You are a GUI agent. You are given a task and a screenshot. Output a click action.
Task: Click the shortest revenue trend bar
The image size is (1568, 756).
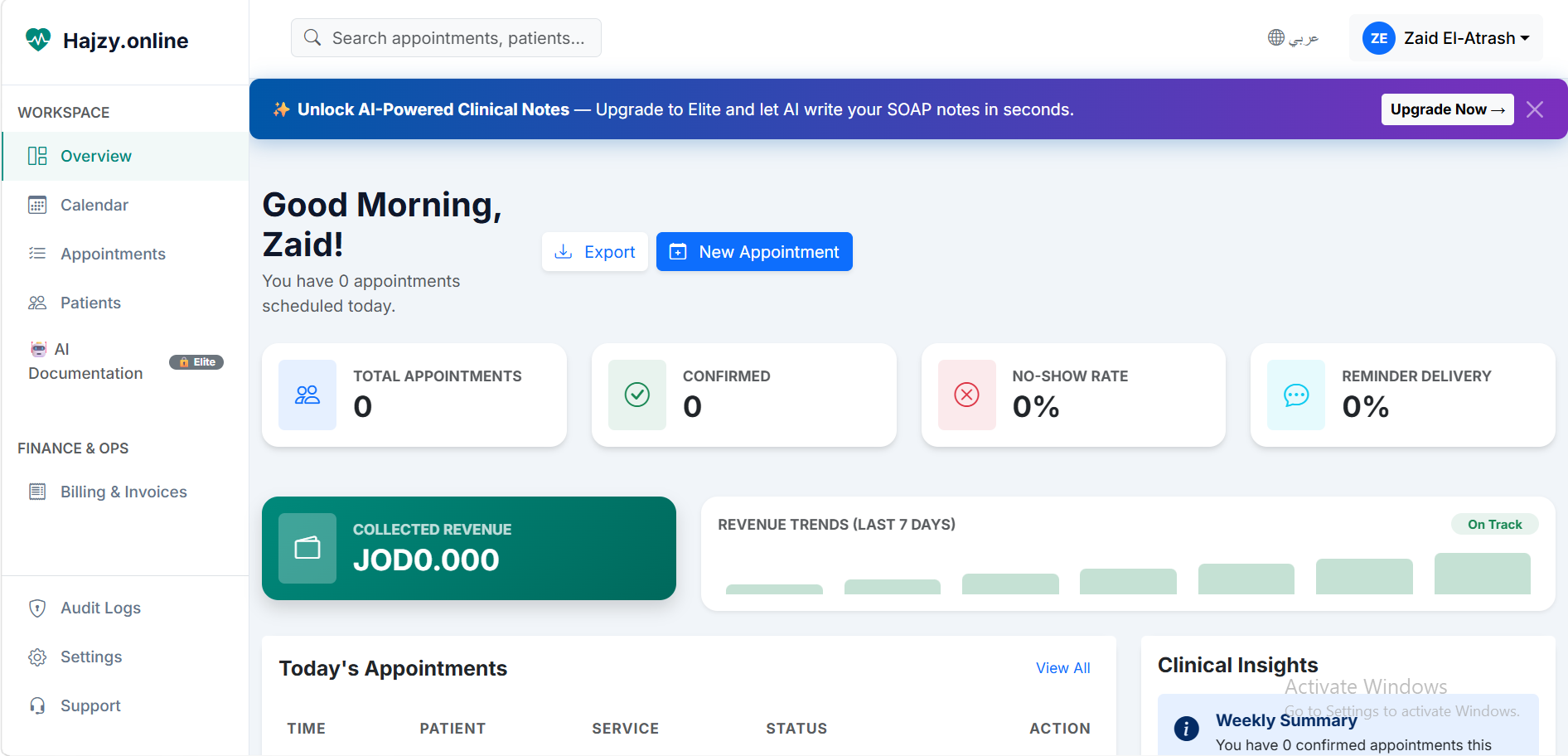tap(774, 589)
